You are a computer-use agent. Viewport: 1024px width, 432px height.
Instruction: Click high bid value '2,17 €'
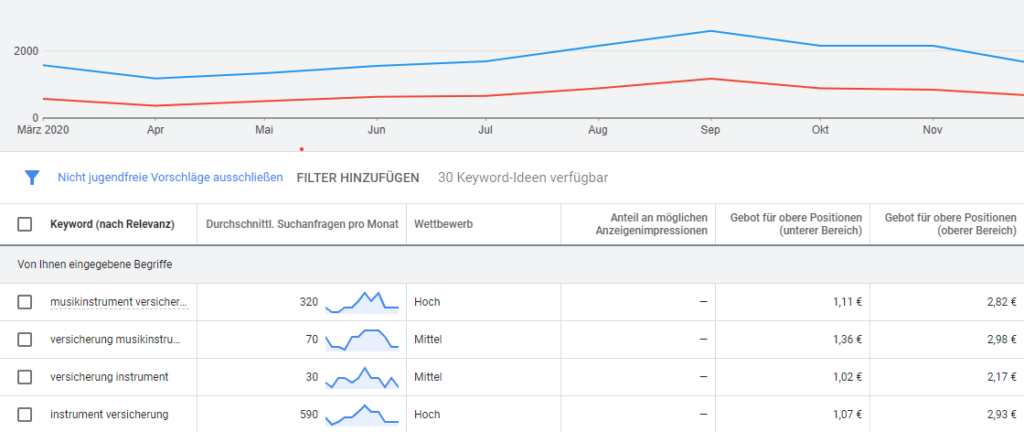(1004, 377)
